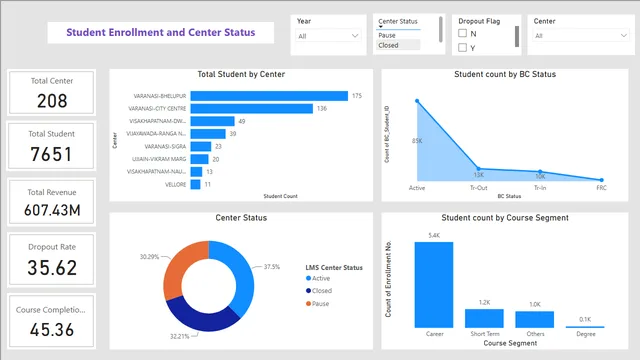Select the Short Term course segment bar
Image resolution: width=640 pixels, height=360 pixels.
484,318
